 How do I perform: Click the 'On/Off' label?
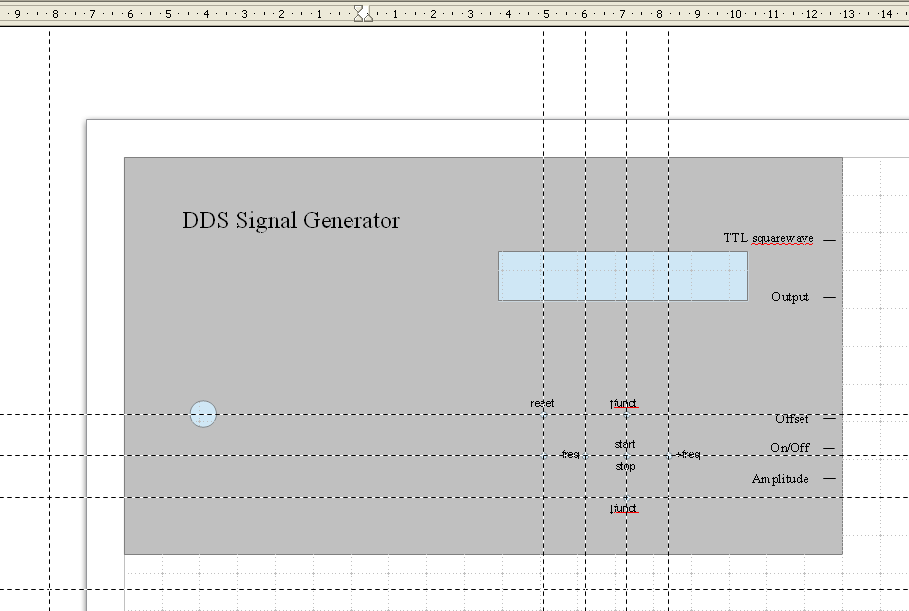(790, 448)
